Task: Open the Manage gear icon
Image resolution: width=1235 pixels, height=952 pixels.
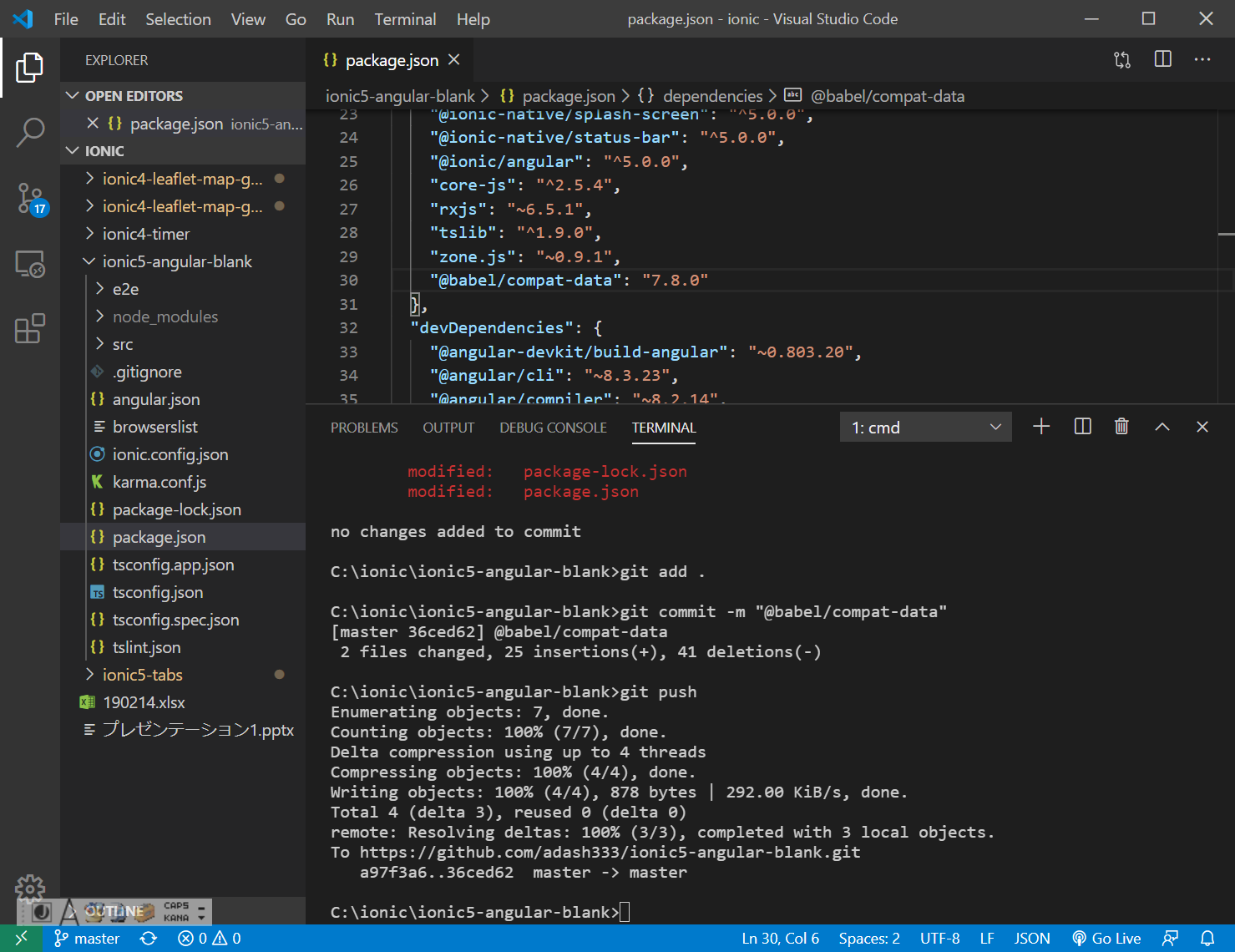Action: [x=30, y=889]
